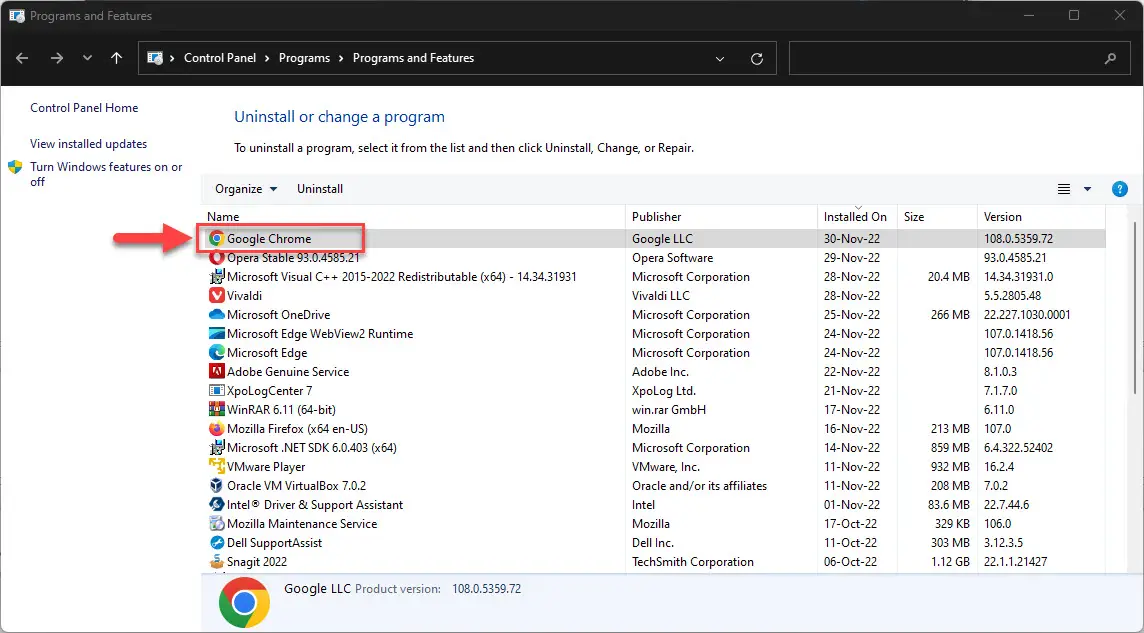The image size is (1144, 633).
Task: Sort list by Publisher column header
Action: [657, 217]
